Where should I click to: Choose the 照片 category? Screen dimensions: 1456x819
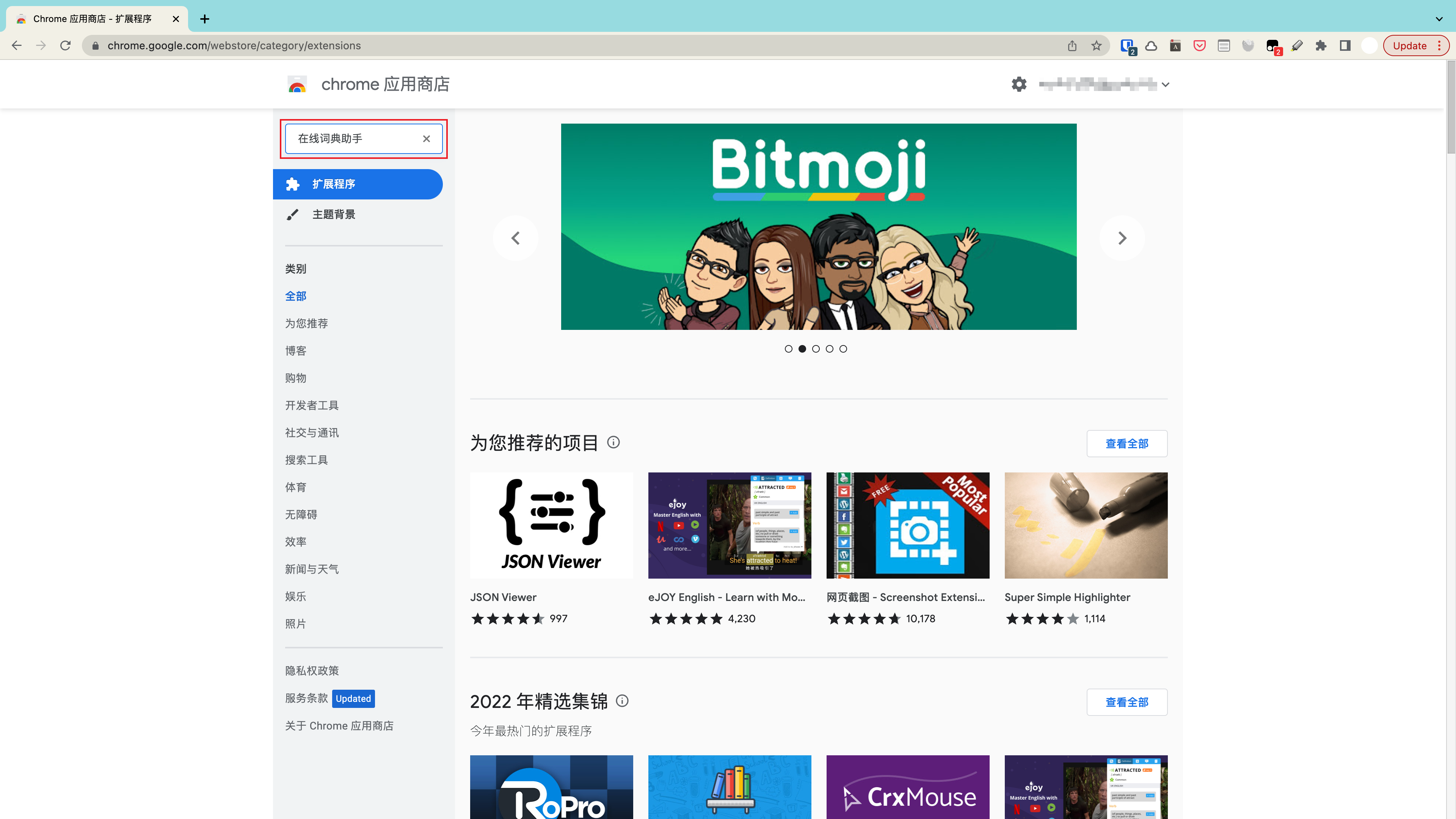pyautogui.click(x=296, y=623)
